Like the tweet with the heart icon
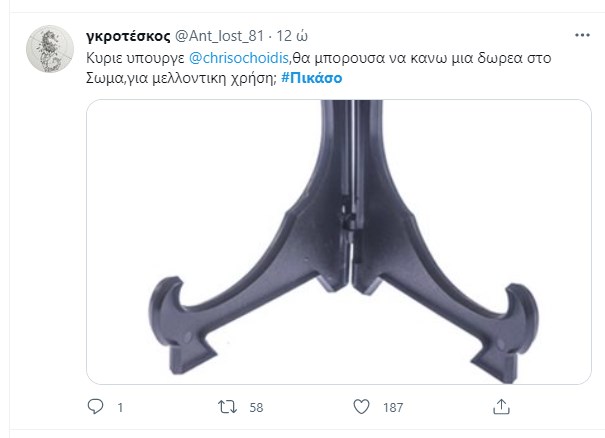605x438 pixels. (361, 407)
